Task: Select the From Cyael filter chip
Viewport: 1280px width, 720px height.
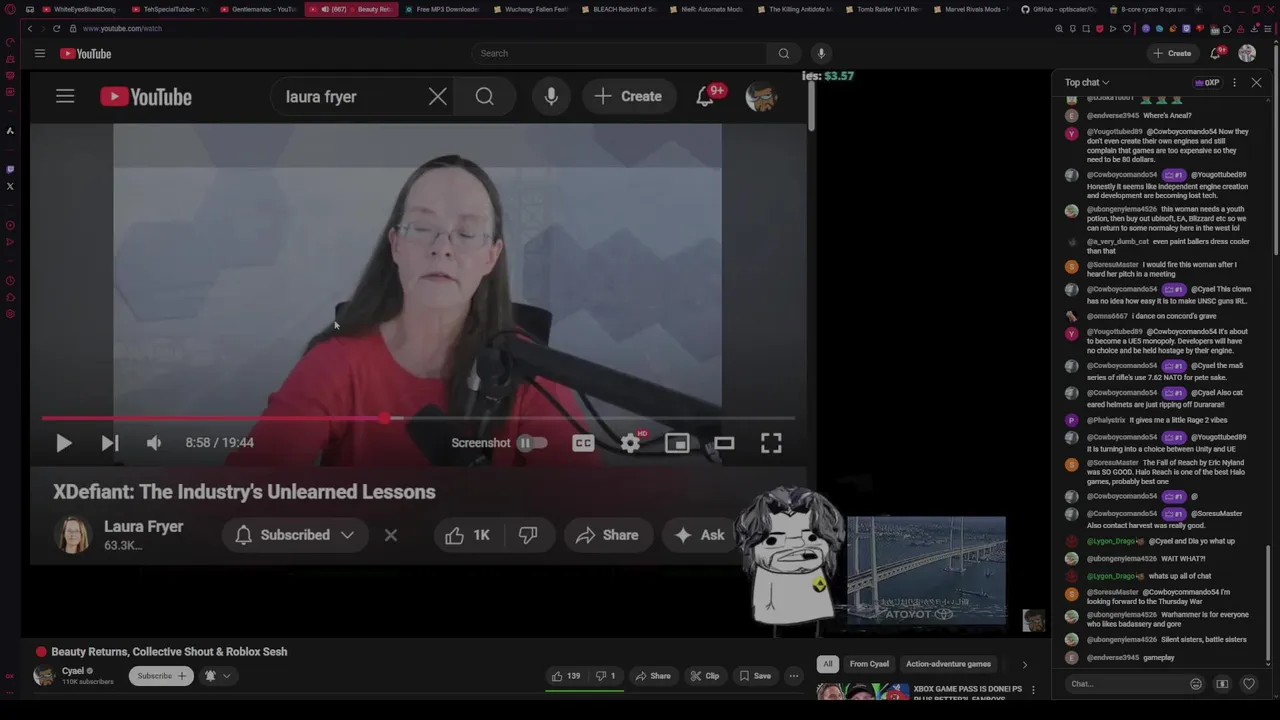Action: tap(869, 664)
